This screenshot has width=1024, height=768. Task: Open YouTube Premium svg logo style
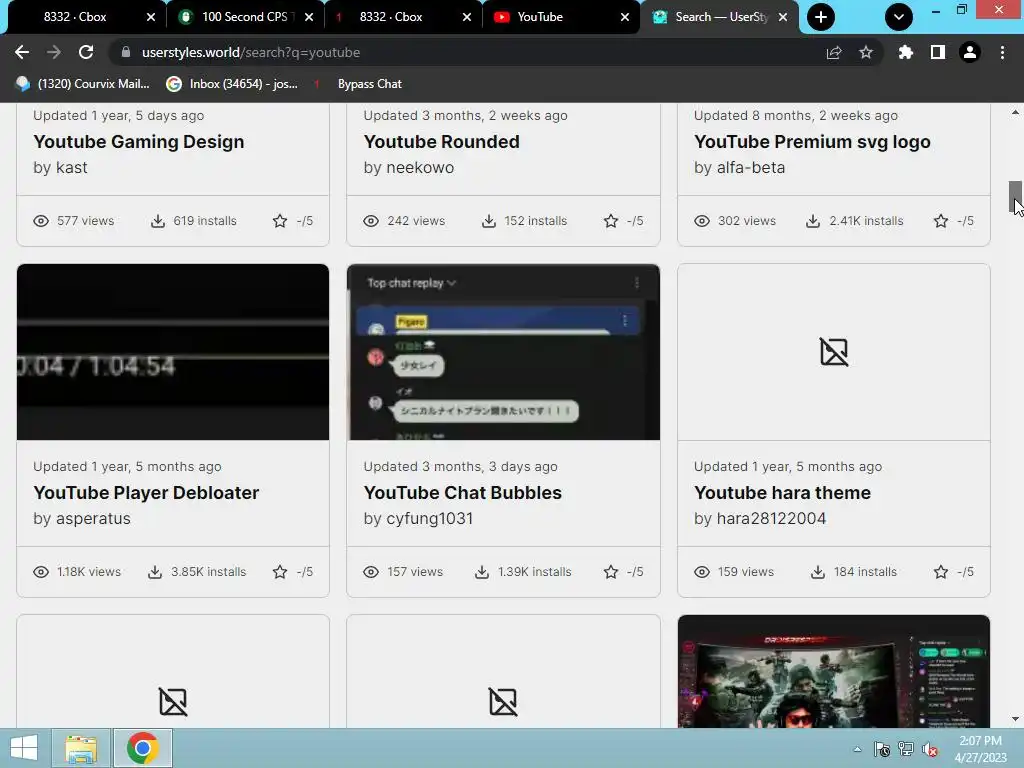[x=812, y=142]
